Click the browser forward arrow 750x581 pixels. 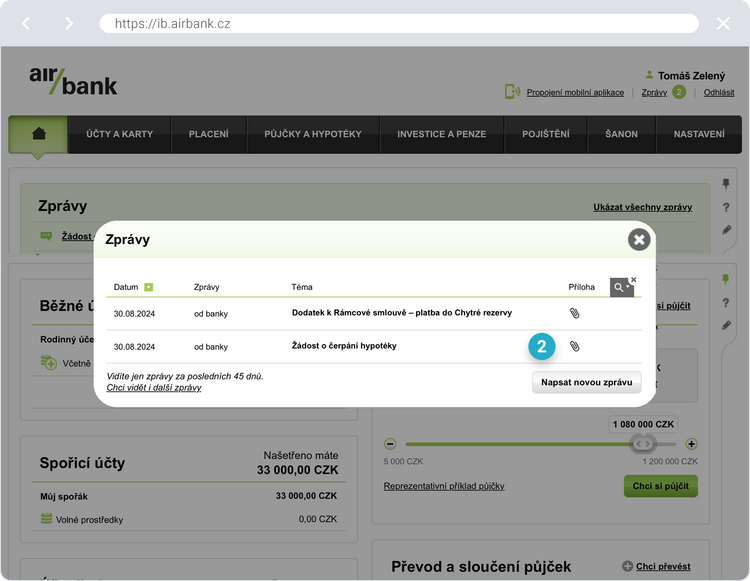coord(69,23)
